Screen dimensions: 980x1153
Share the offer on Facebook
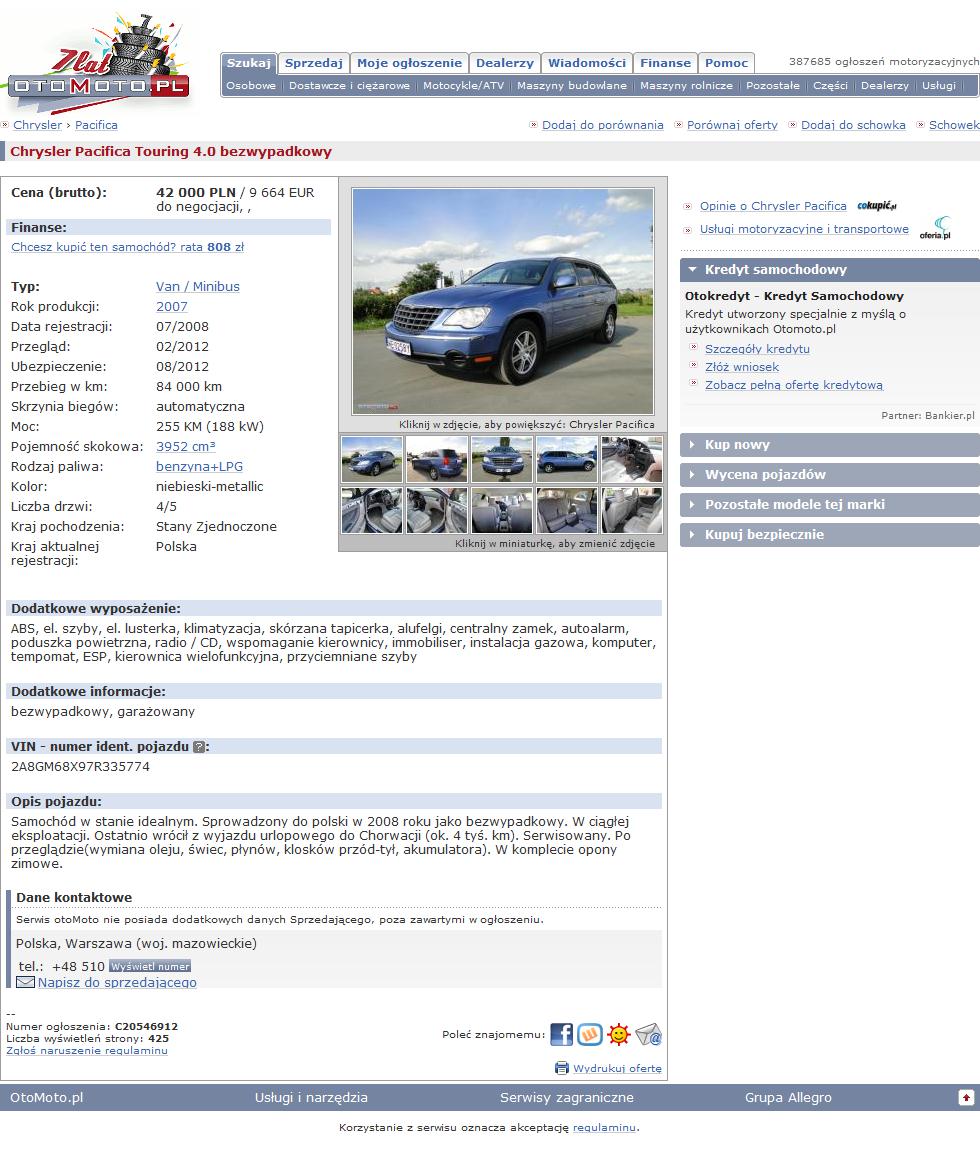click(561, 1034)
